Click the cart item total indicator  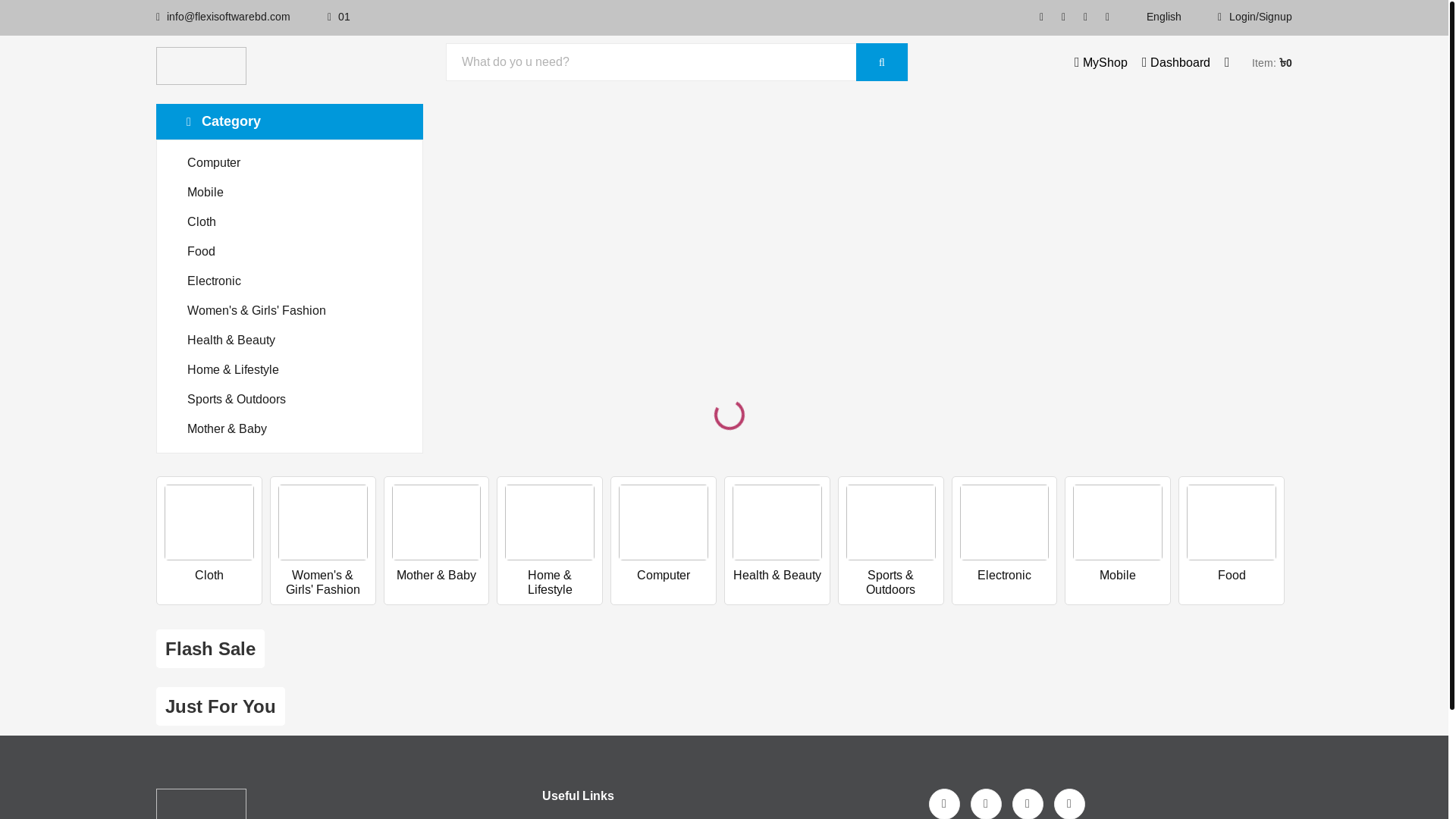tap(1272, 63)
